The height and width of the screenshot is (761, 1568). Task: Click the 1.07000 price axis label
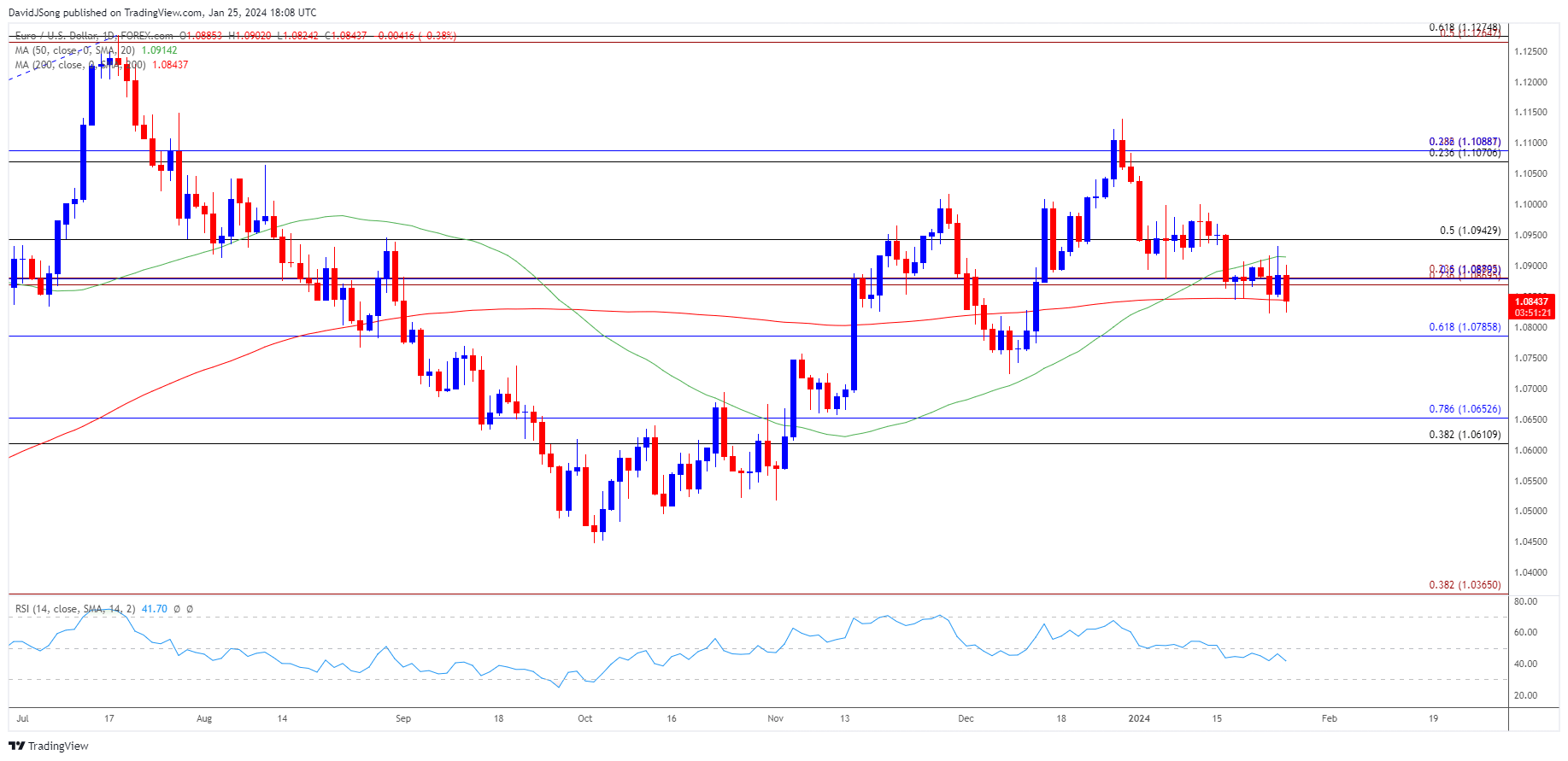tap(1530, 389)
